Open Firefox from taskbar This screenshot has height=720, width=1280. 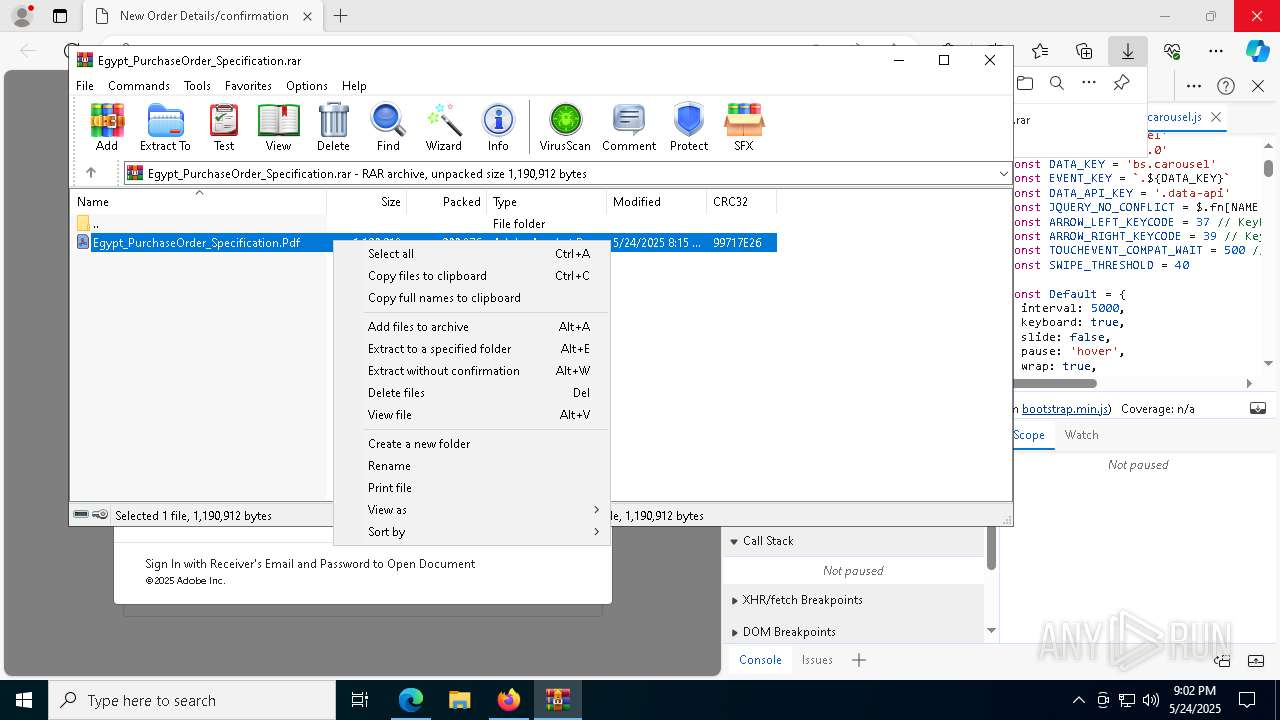click(x=508, y=700)
